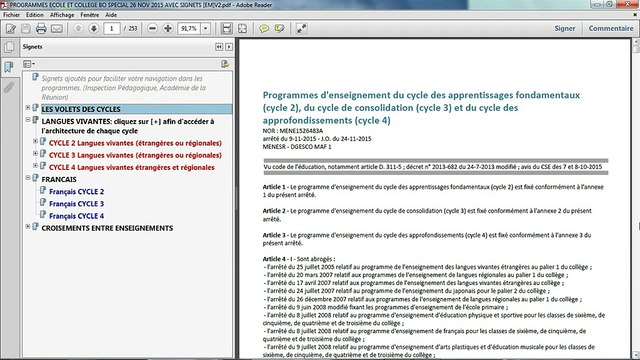Go to previous page arrow
640x360 pixels.
click(78, 28)
